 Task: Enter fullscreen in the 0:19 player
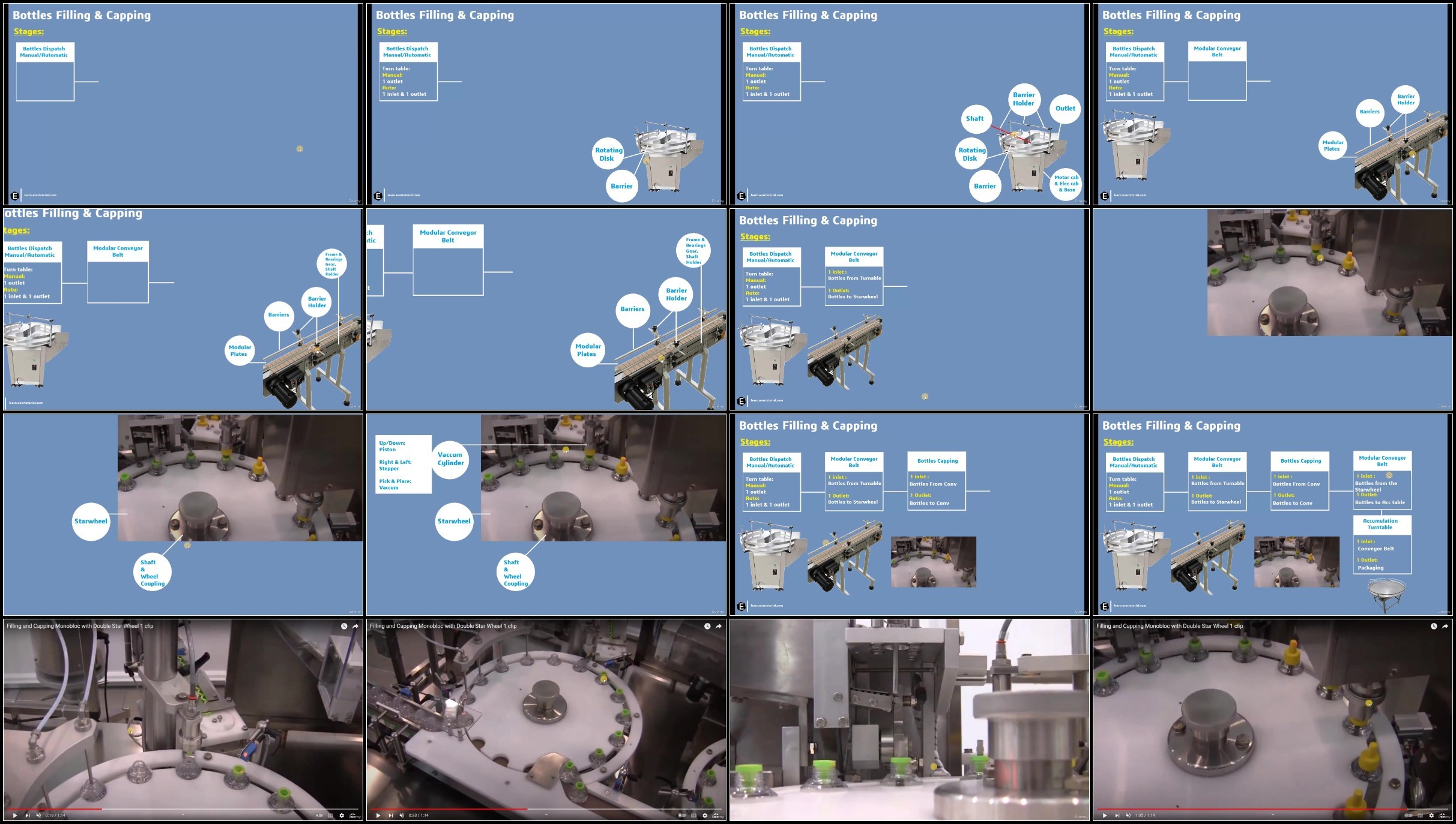pyautogui.click(x=353, y=814)
